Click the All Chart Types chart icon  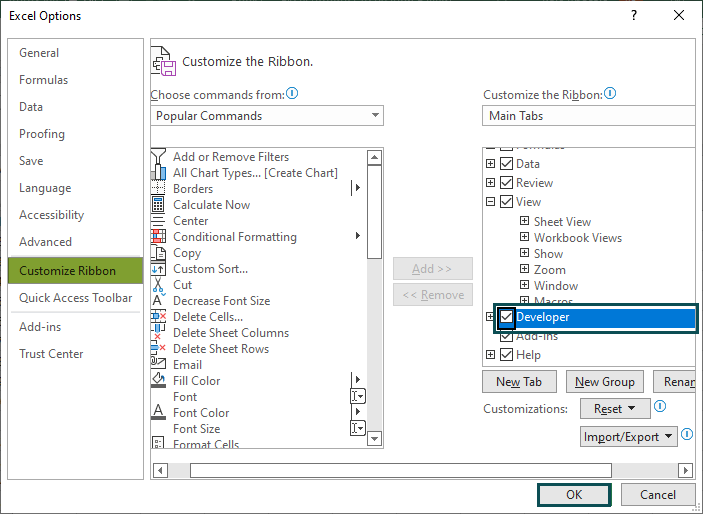pos(158,173)
